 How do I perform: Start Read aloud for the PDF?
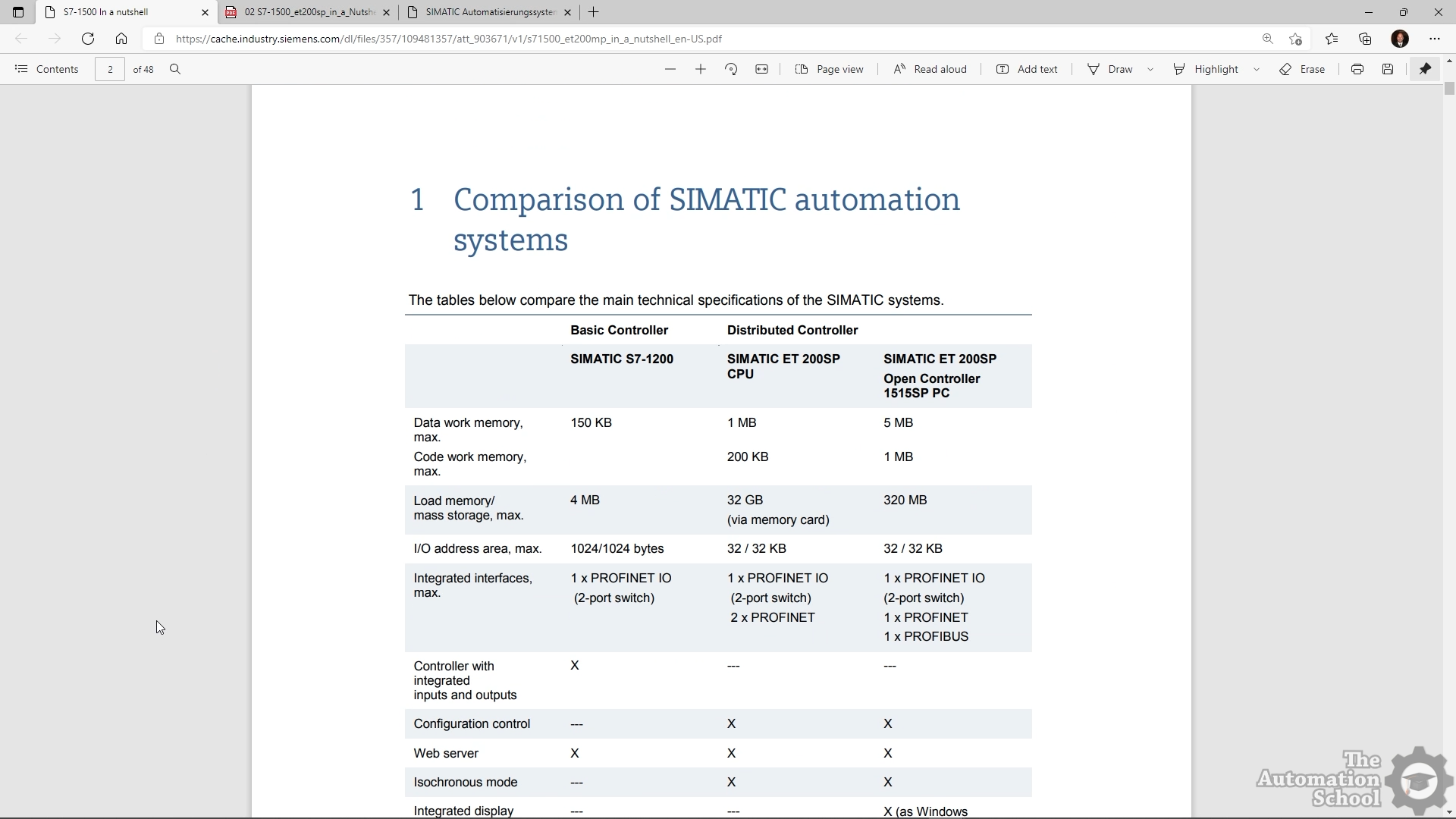(x=930, y=69)
